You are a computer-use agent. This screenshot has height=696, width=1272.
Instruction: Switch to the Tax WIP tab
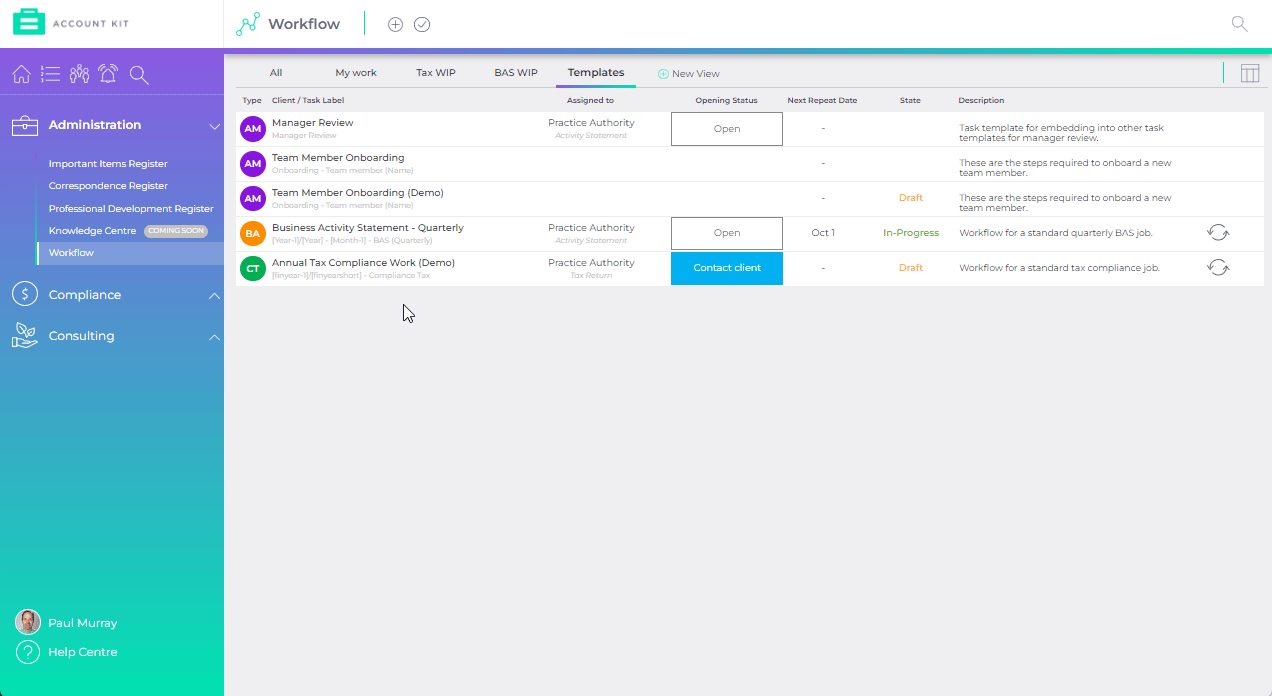[x=436, y=73]
